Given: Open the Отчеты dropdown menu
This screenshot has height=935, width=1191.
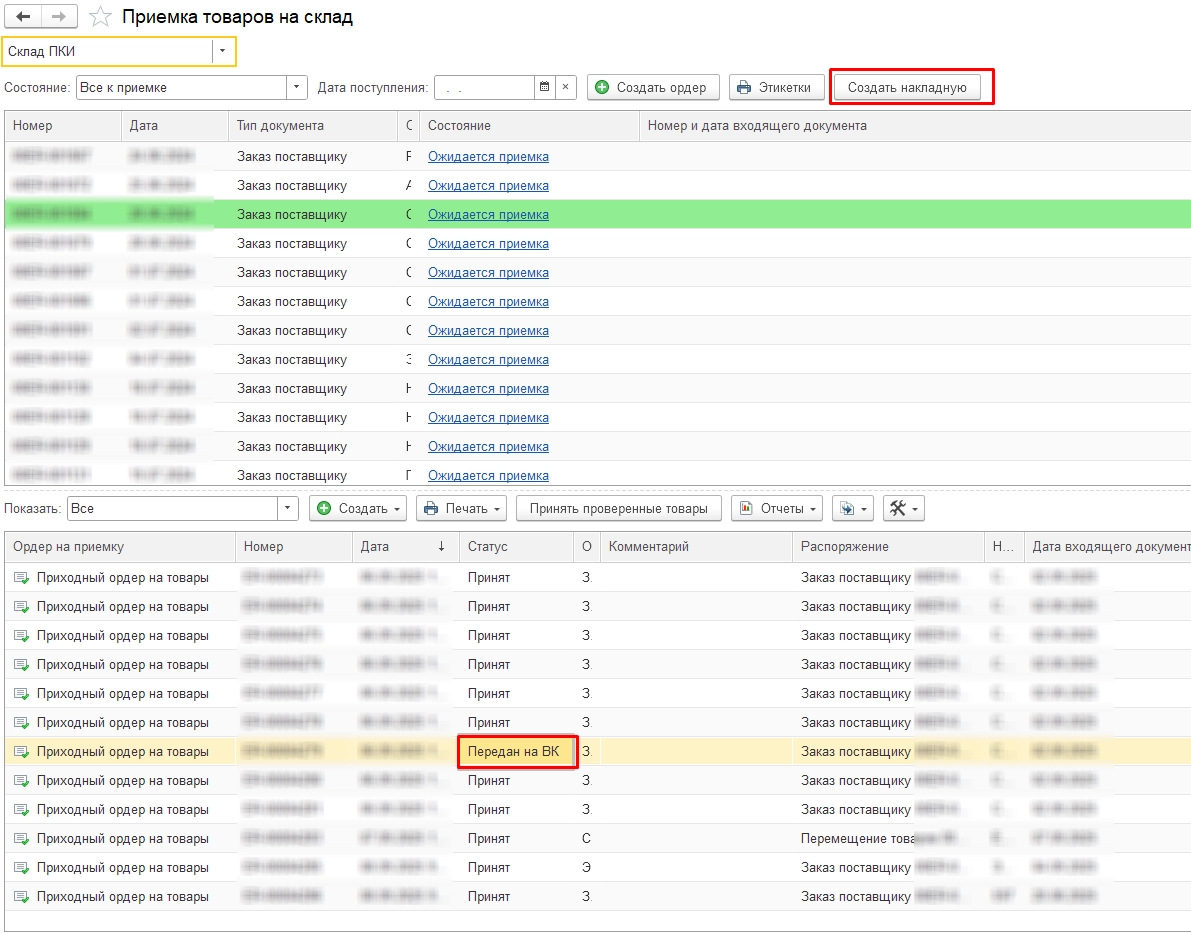Looking at the screenshot, I should click(x=777, y=509).
